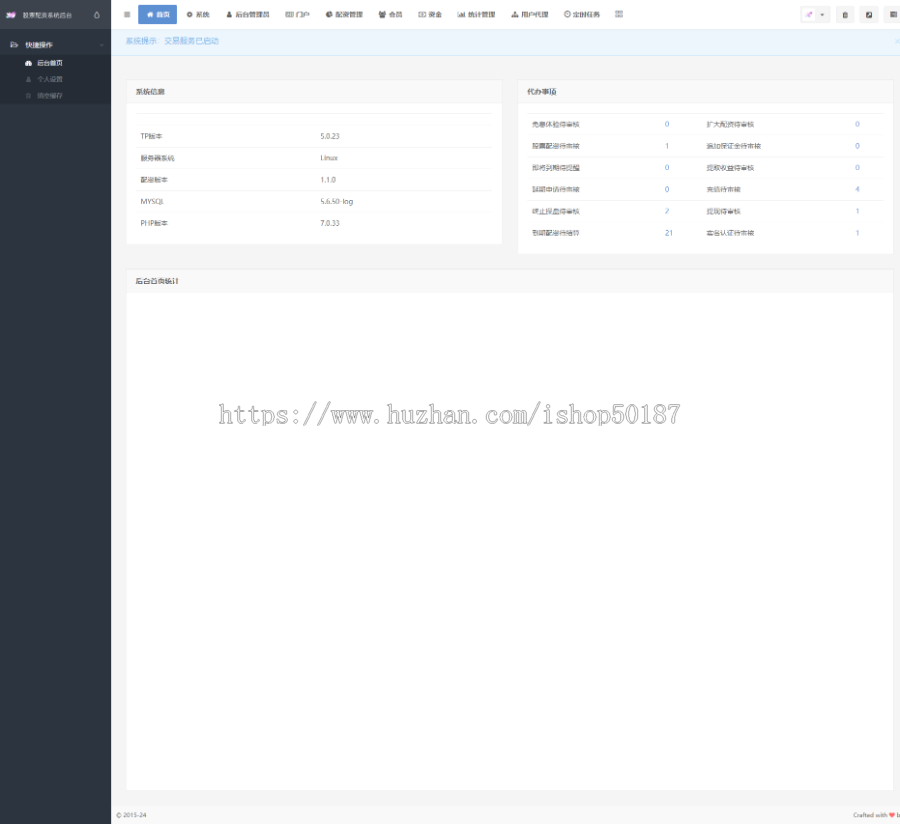
Task: Click the 配资版本 value 1.1.0
Action: click(x=328, y=180)
